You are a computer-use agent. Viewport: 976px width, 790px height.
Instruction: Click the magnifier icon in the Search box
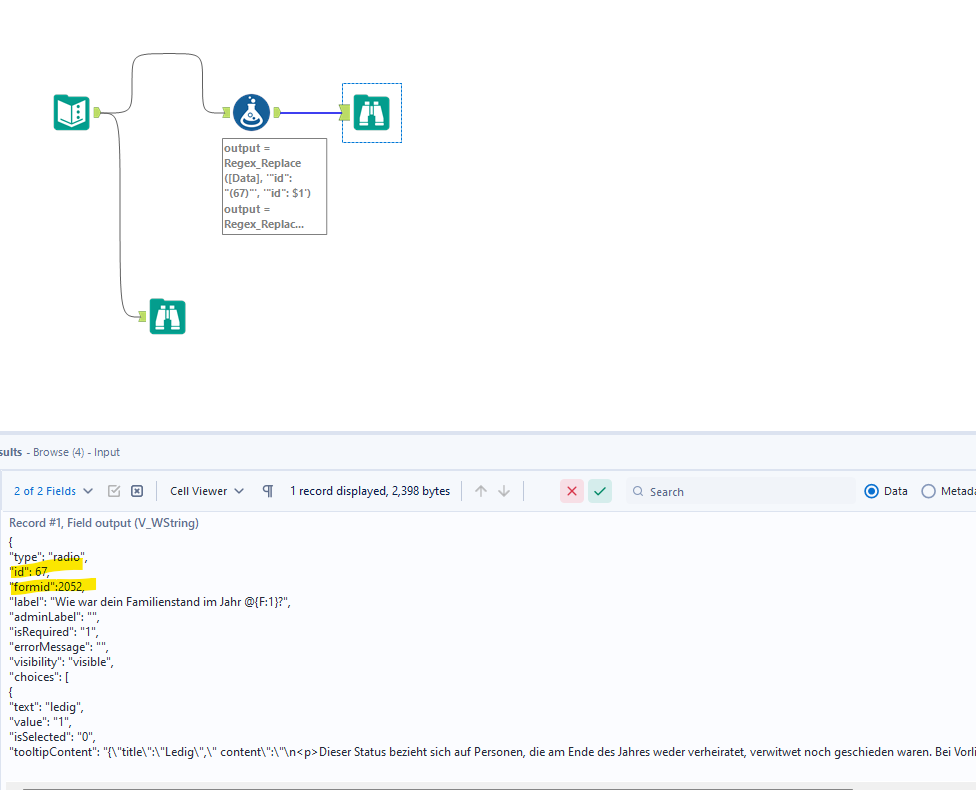(637, 491)
